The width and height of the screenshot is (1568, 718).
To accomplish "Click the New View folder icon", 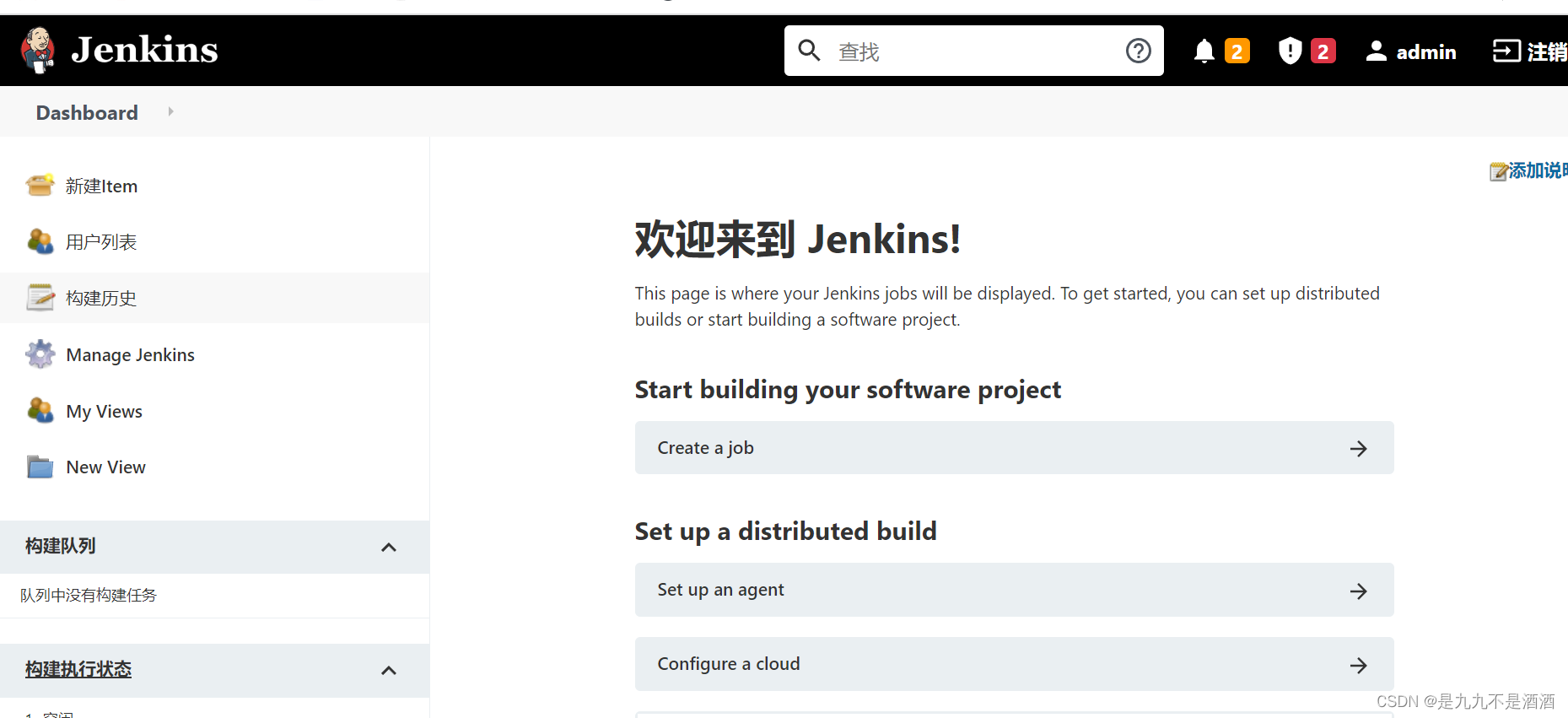I will click(40, 467).
